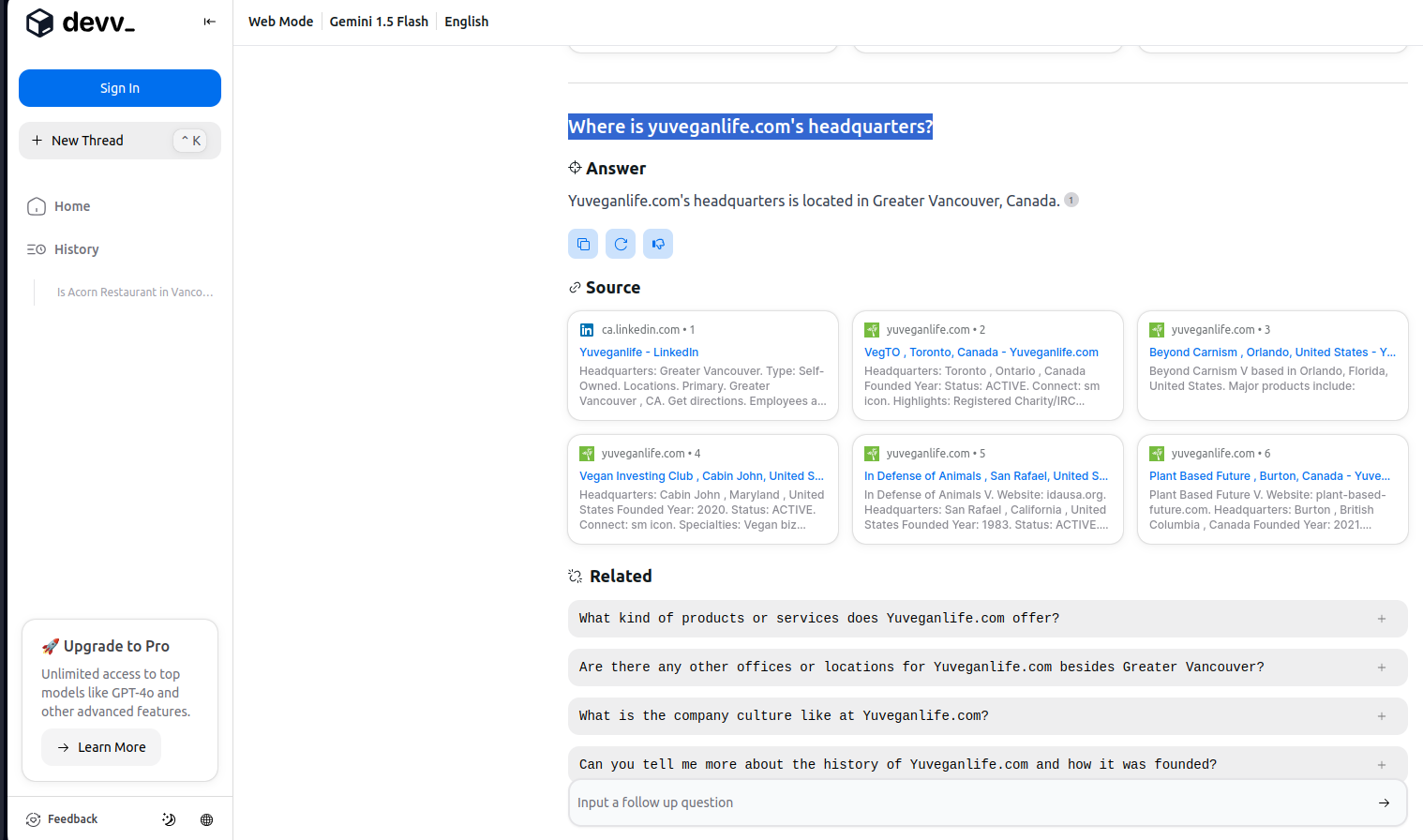Screen dimensions: 1423x840
Task: Click Learn More in Upgrade to Pro
Action: tap(101, 747)
